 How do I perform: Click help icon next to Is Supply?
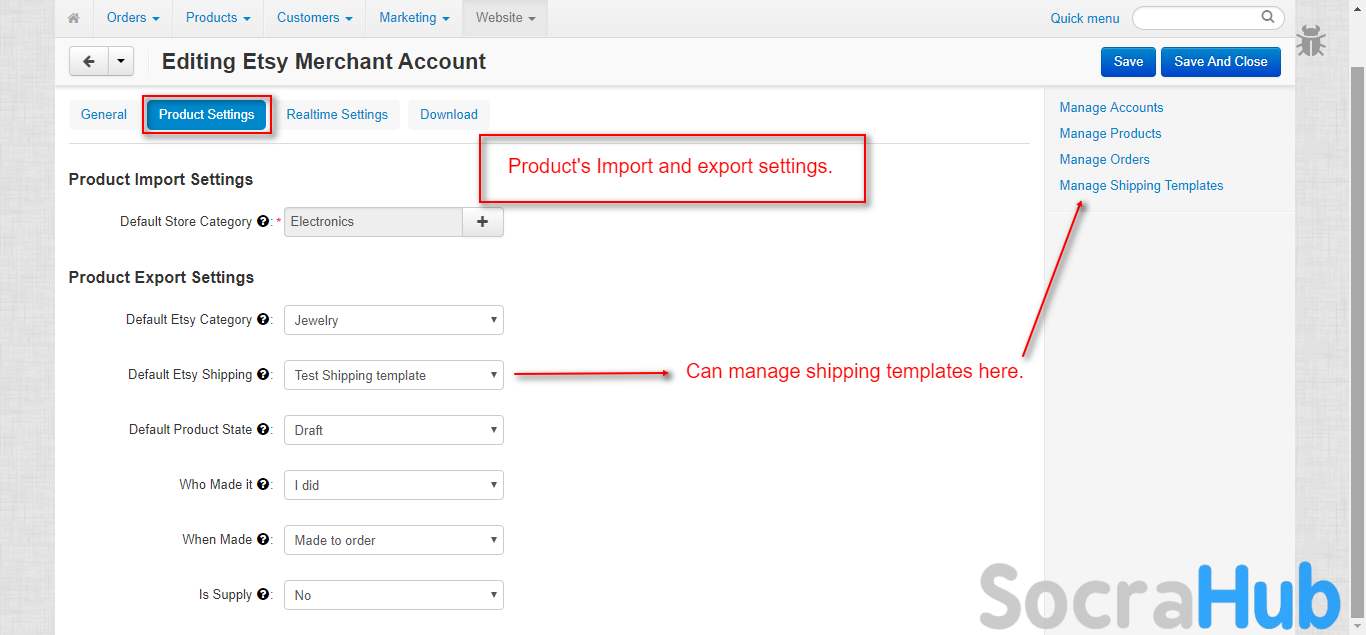click(x=263, y=595)
